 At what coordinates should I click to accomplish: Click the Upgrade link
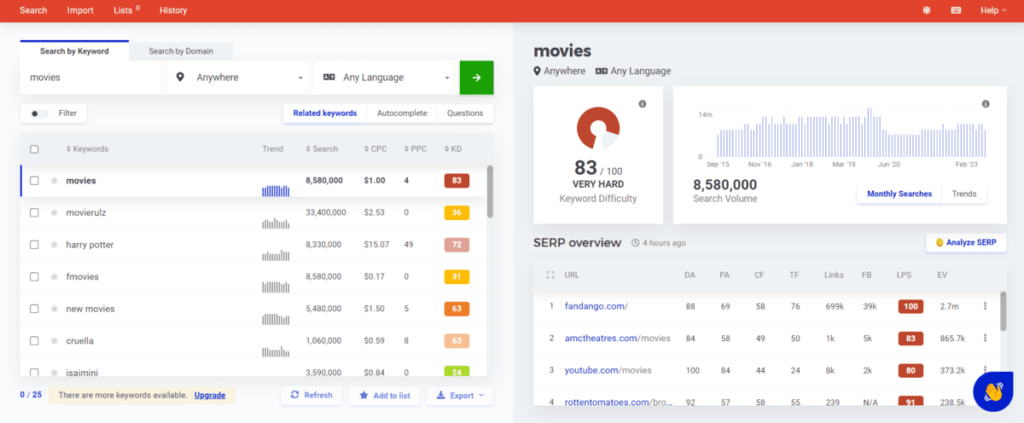(210, 396)
